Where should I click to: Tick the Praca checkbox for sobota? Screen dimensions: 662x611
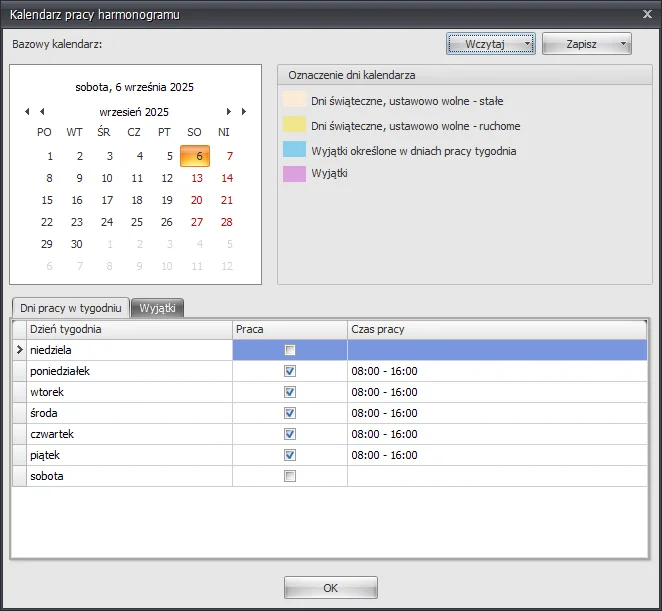pos(290,476)
